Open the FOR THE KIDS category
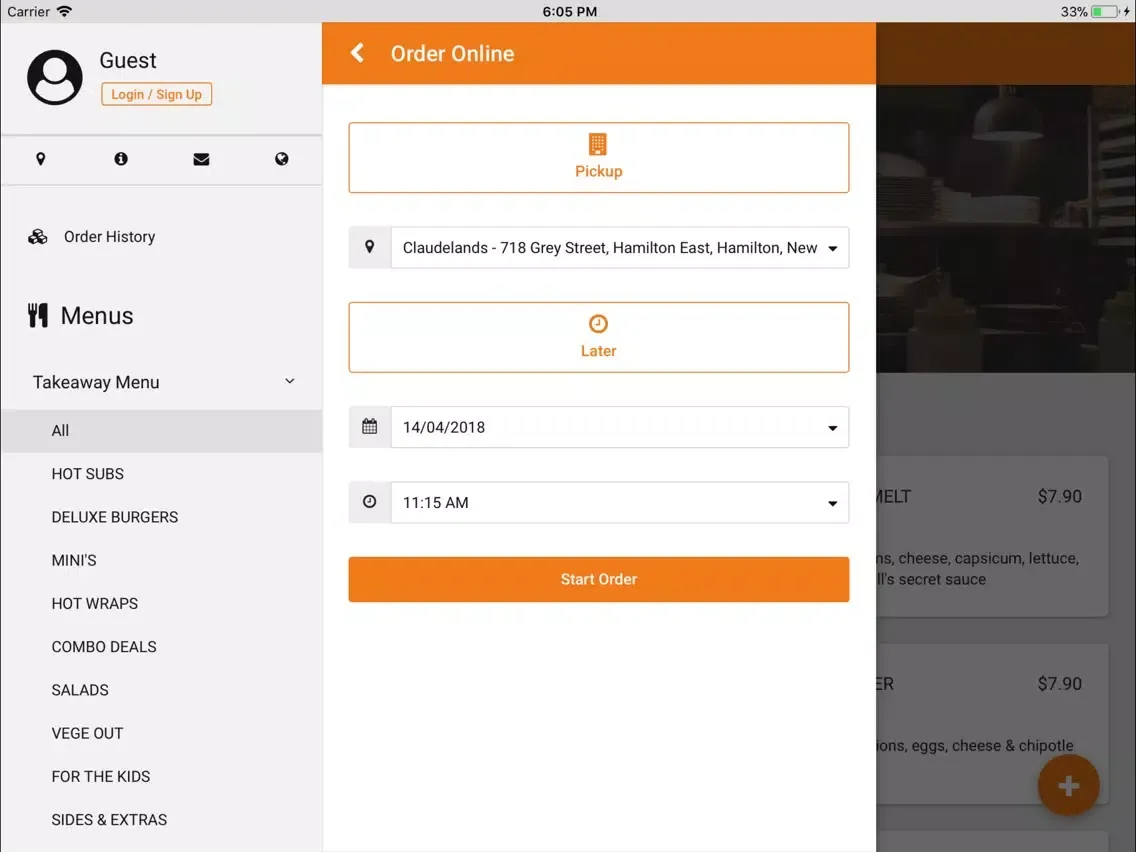1136x852 pixels. 162,777
